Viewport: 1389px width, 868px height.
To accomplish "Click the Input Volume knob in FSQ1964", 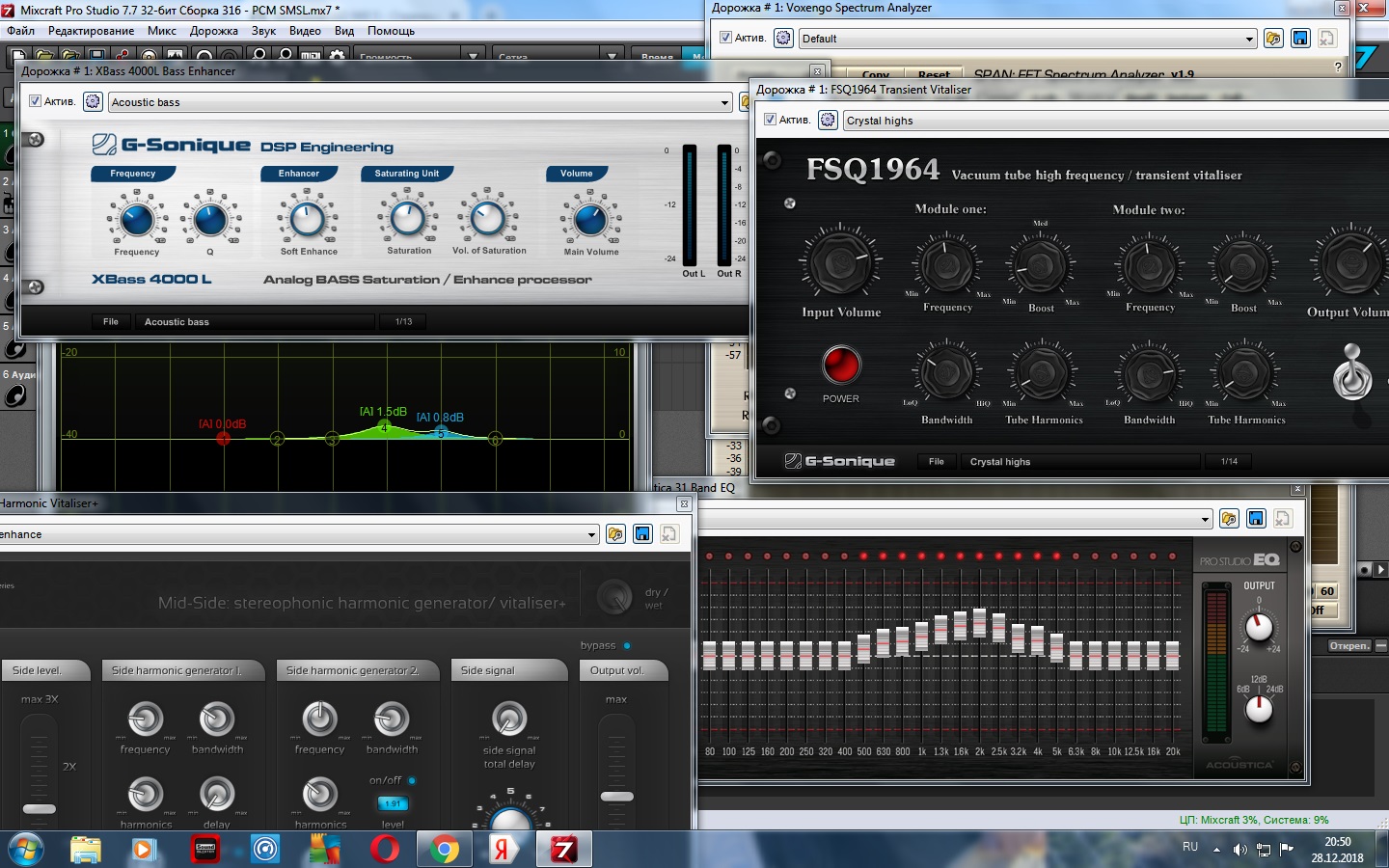I will 841,262.
